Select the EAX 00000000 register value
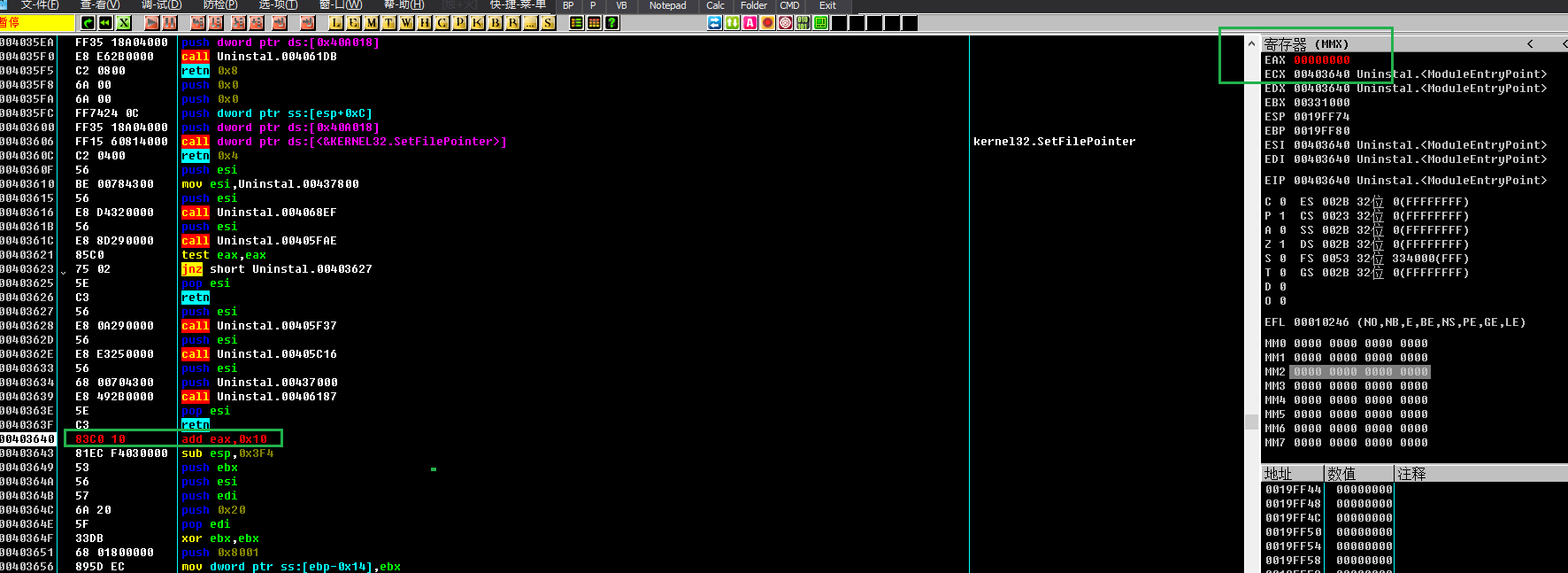 pyautogui.click(x=1322, y=60)
